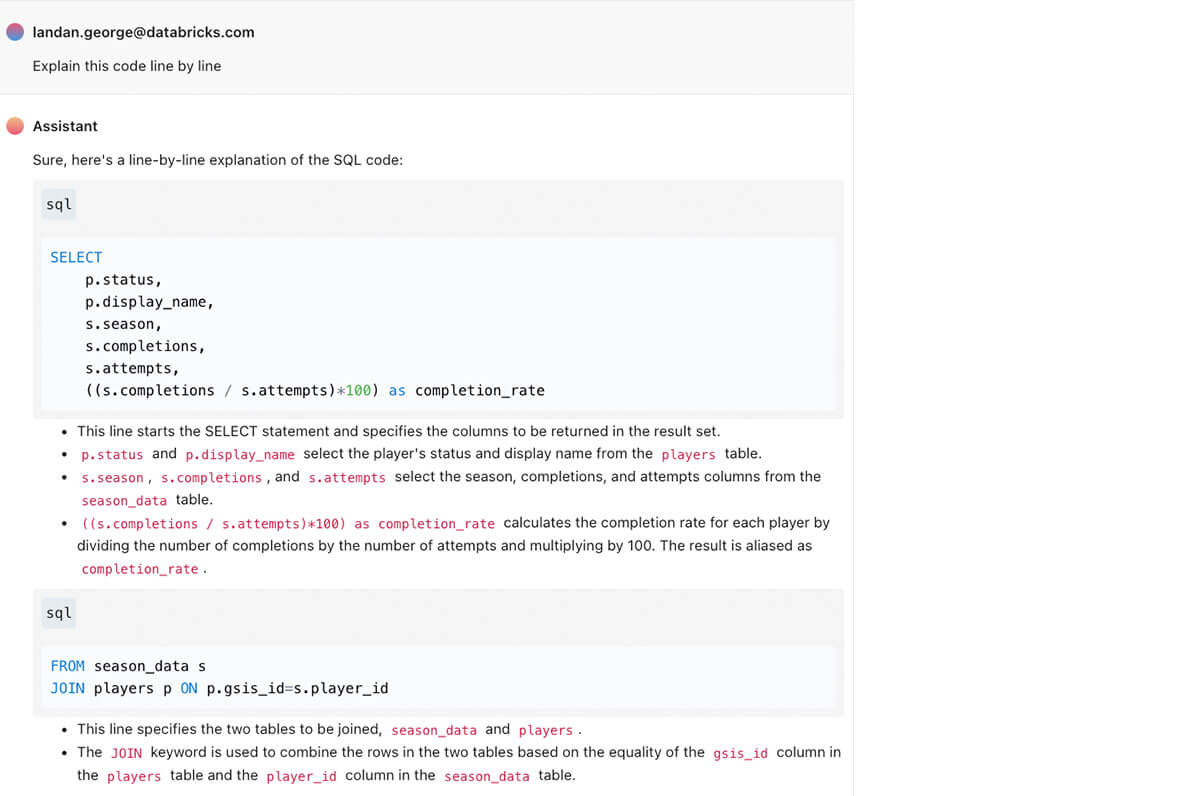Select the sql language label on first code block
1200x796 pixels.
tap(57, 204)
